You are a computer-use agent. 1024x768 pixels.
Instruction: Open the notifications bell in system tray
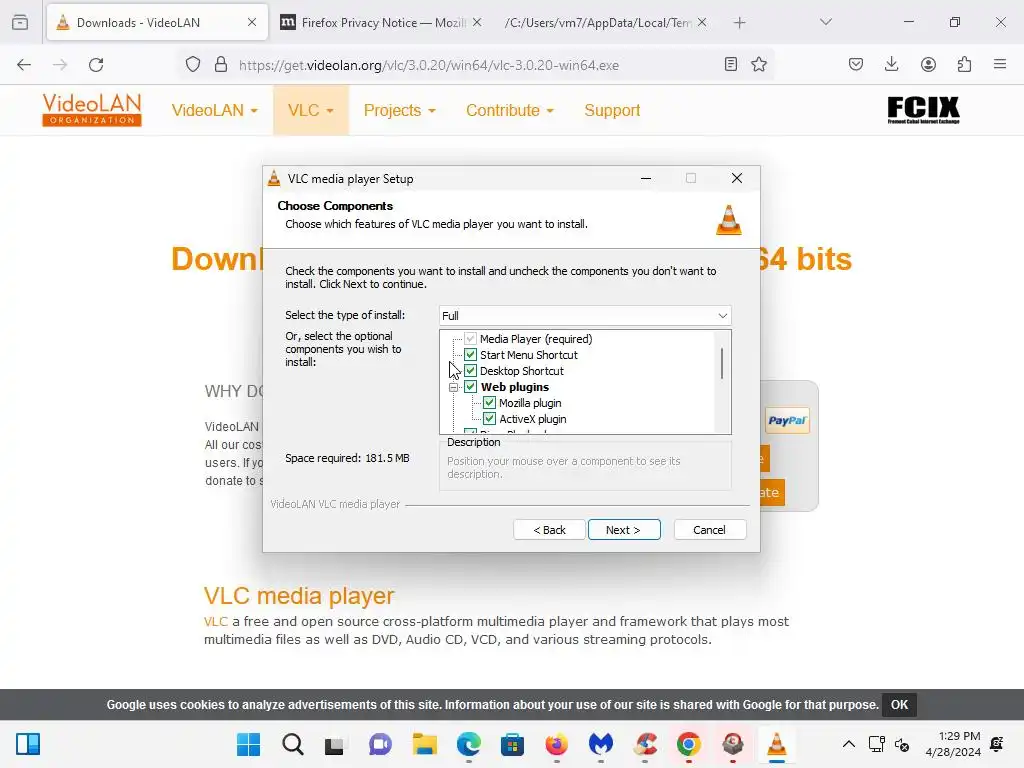pyautogui.click(x=997, y=744)
